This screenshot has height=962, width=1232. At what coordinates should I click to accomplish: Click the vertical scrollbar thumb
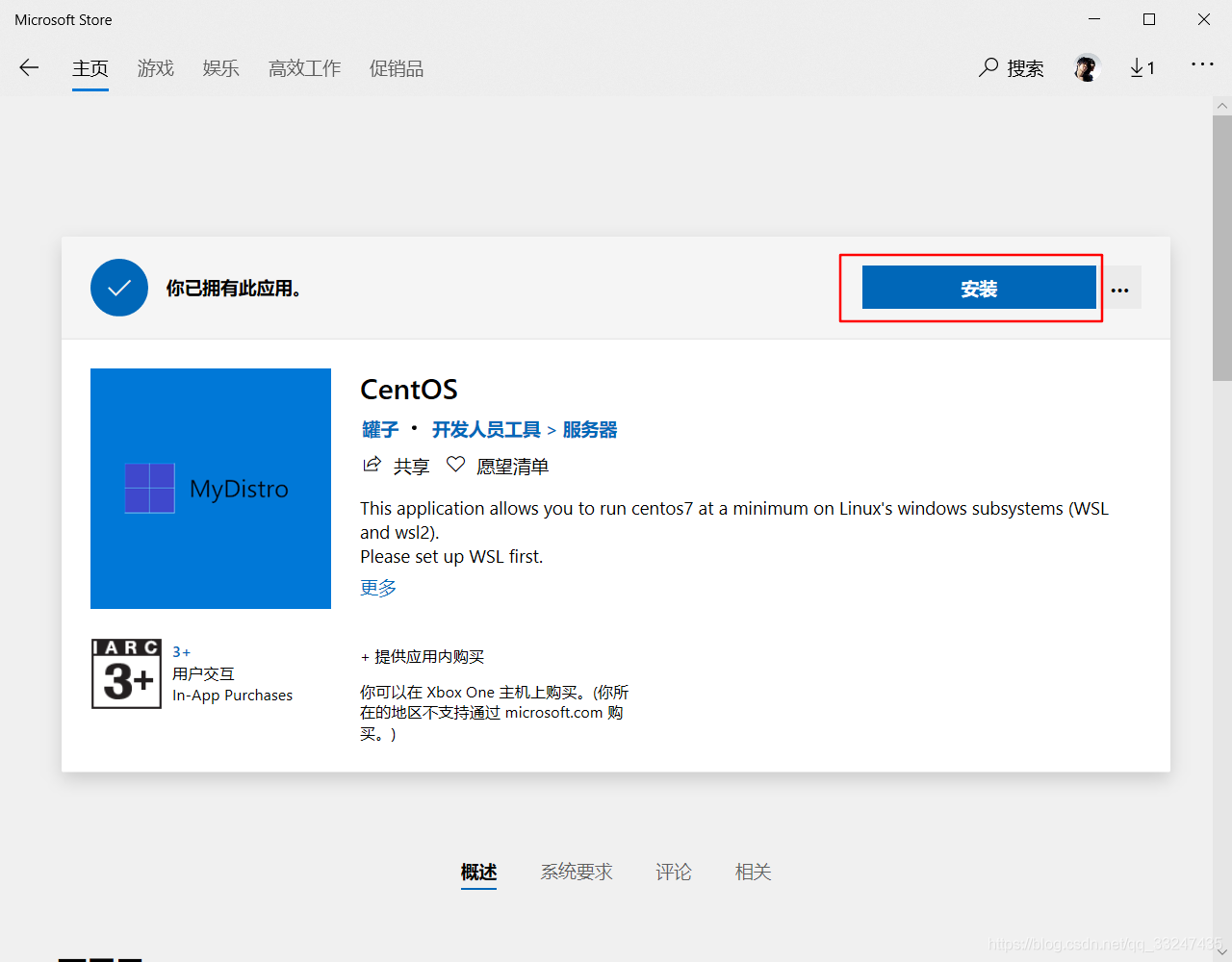[x=1222, y=248]
